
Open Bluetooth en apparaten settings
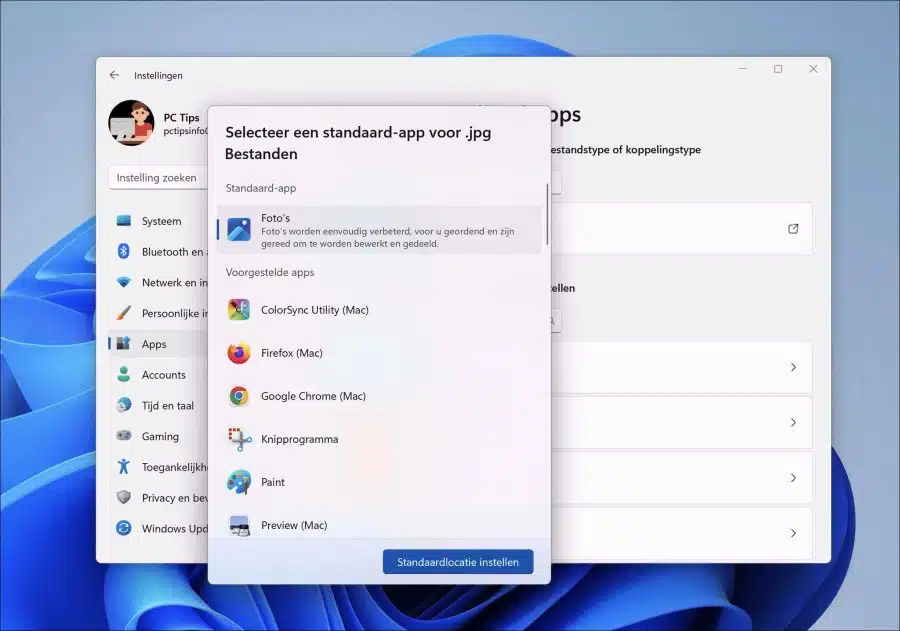click(x=157, y=251)
